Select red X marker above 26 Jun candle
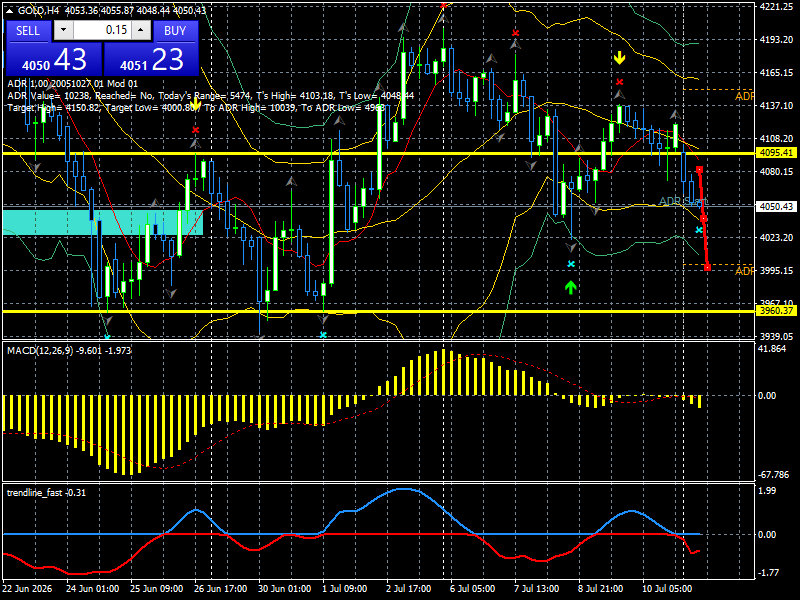The image size is (800, 600). (x=195, y=130)
